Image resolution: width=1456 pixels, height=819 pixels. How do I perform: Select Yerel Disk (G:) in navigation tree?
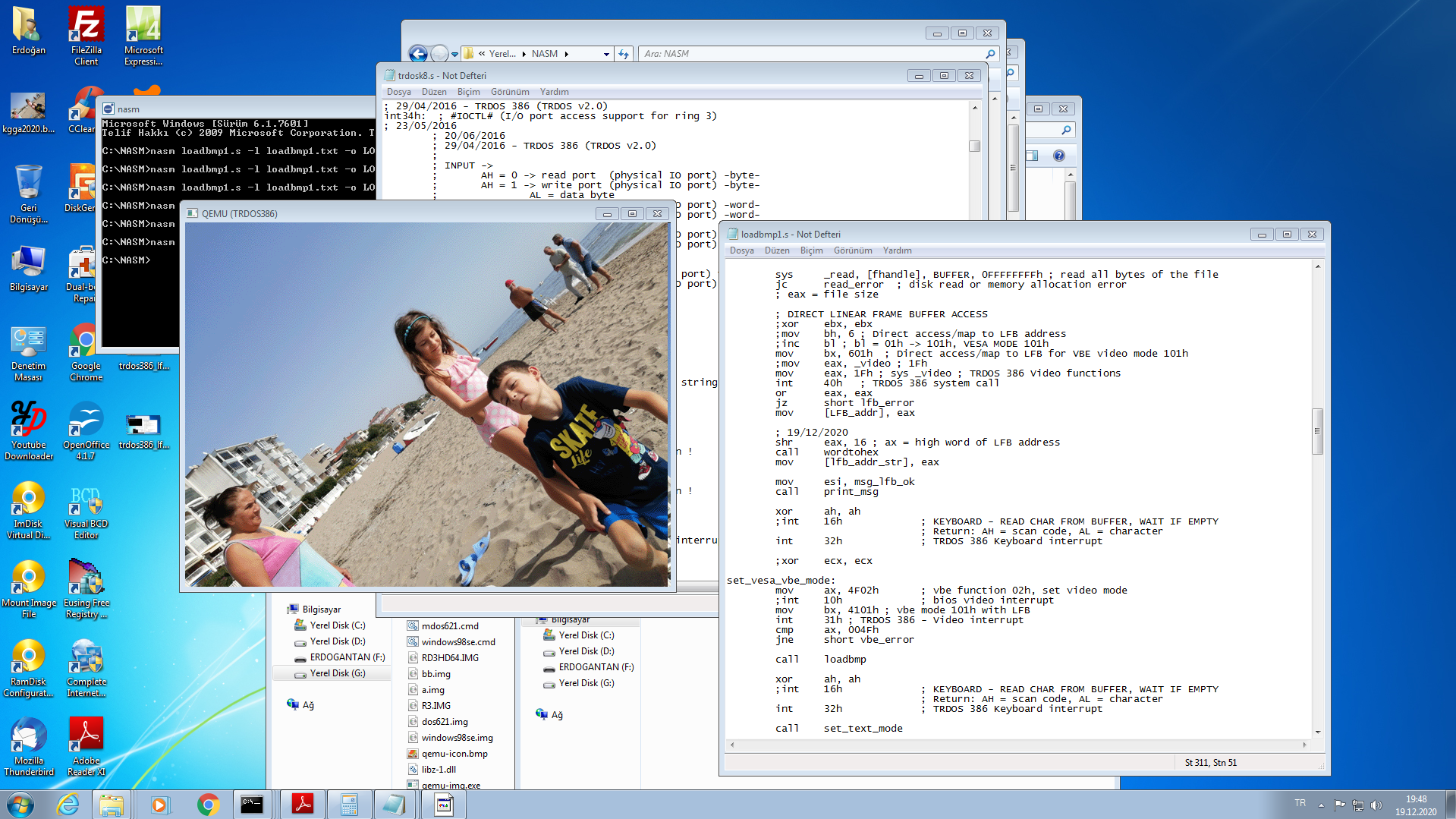click(x=337, y=673)
